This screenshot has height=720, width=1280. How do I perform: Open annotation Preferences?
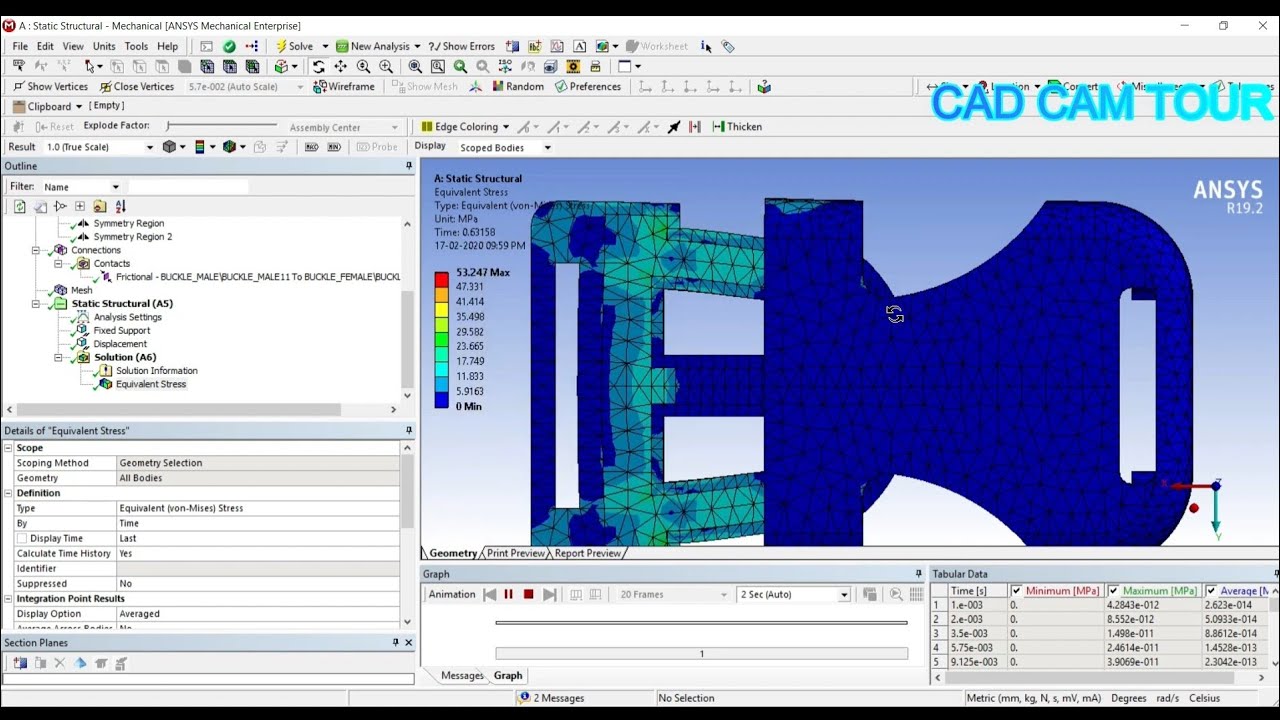[x=588, y=87]
